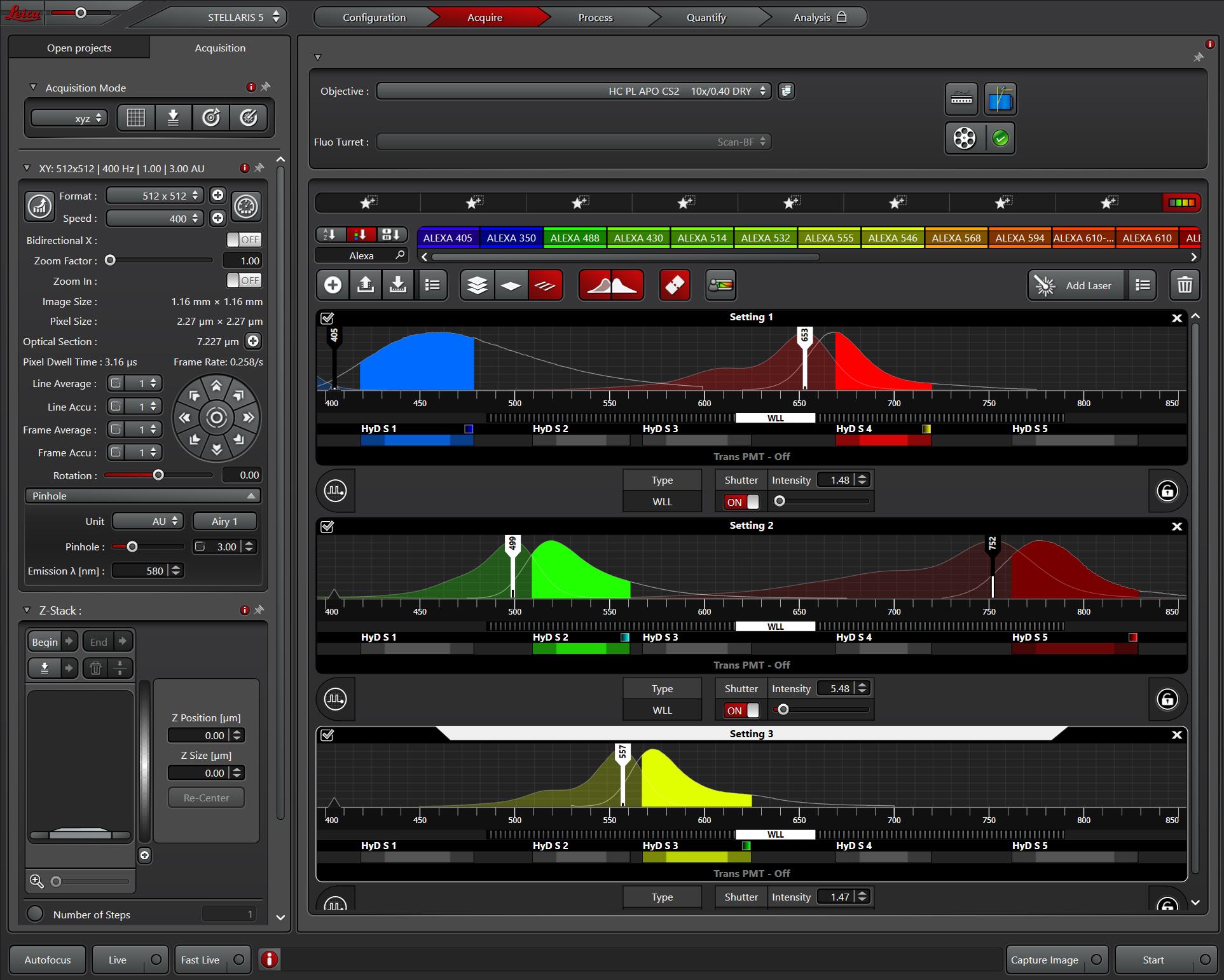Select the red line-by-line sequential icon

coord(545,285)
